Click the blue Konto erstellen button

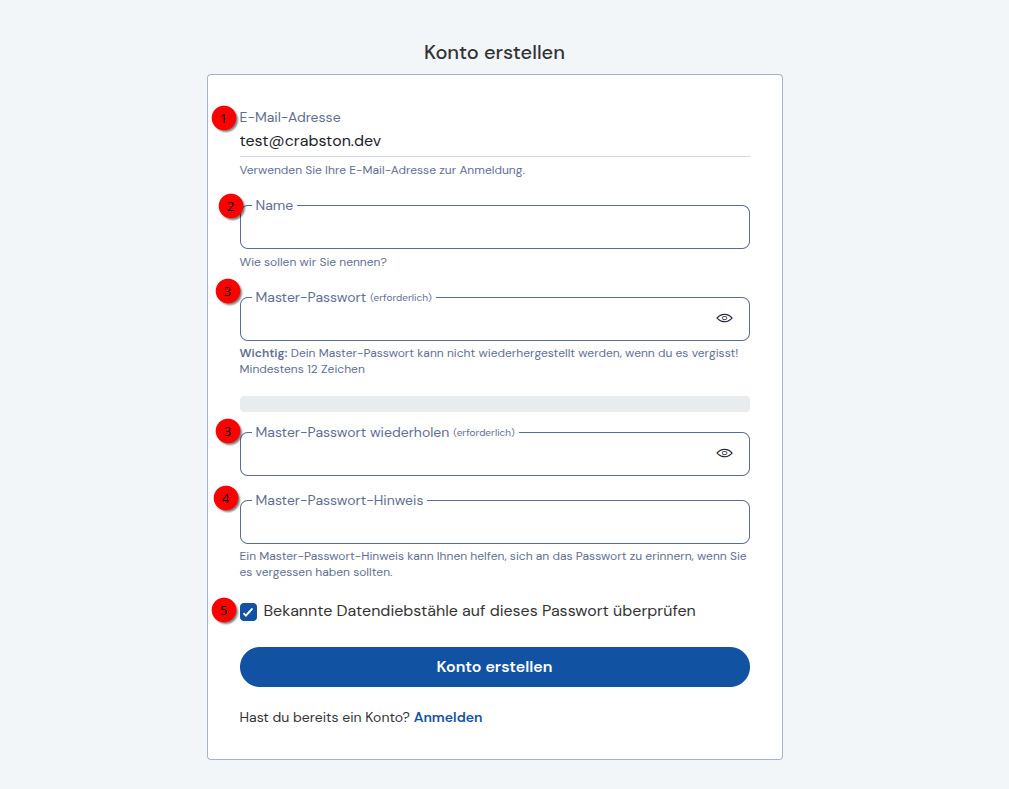494,667
